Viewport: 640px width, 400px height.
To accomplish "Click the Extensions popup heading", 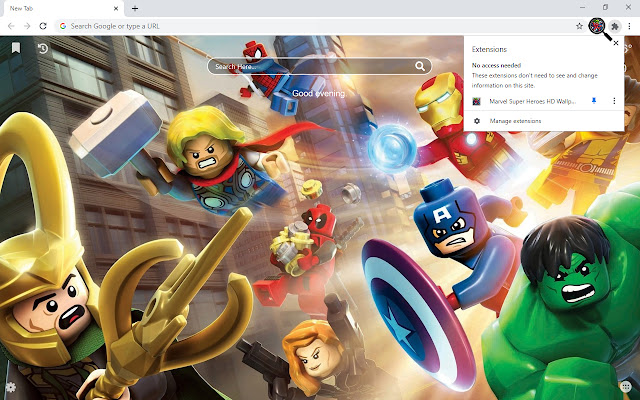I will (x=489, y=49).
